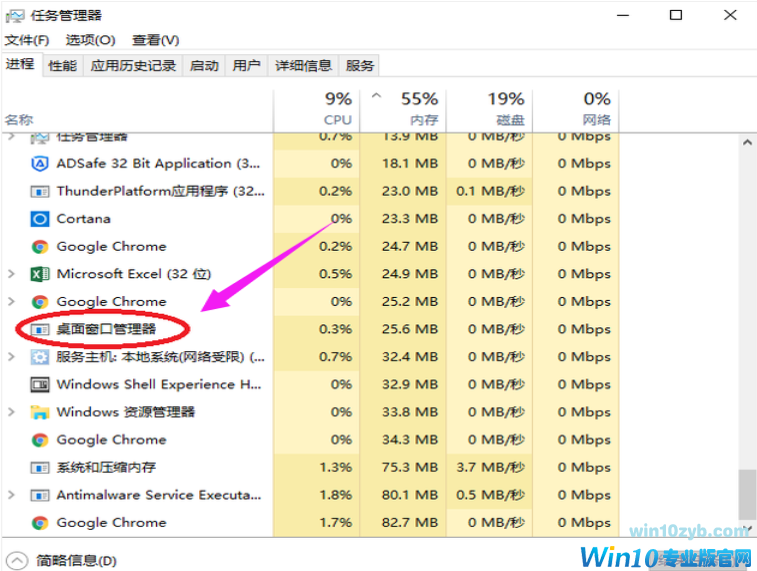Expand the Microsoft Excel process group
The height and width of the screenshot is (571, 757).
(12, 274)
